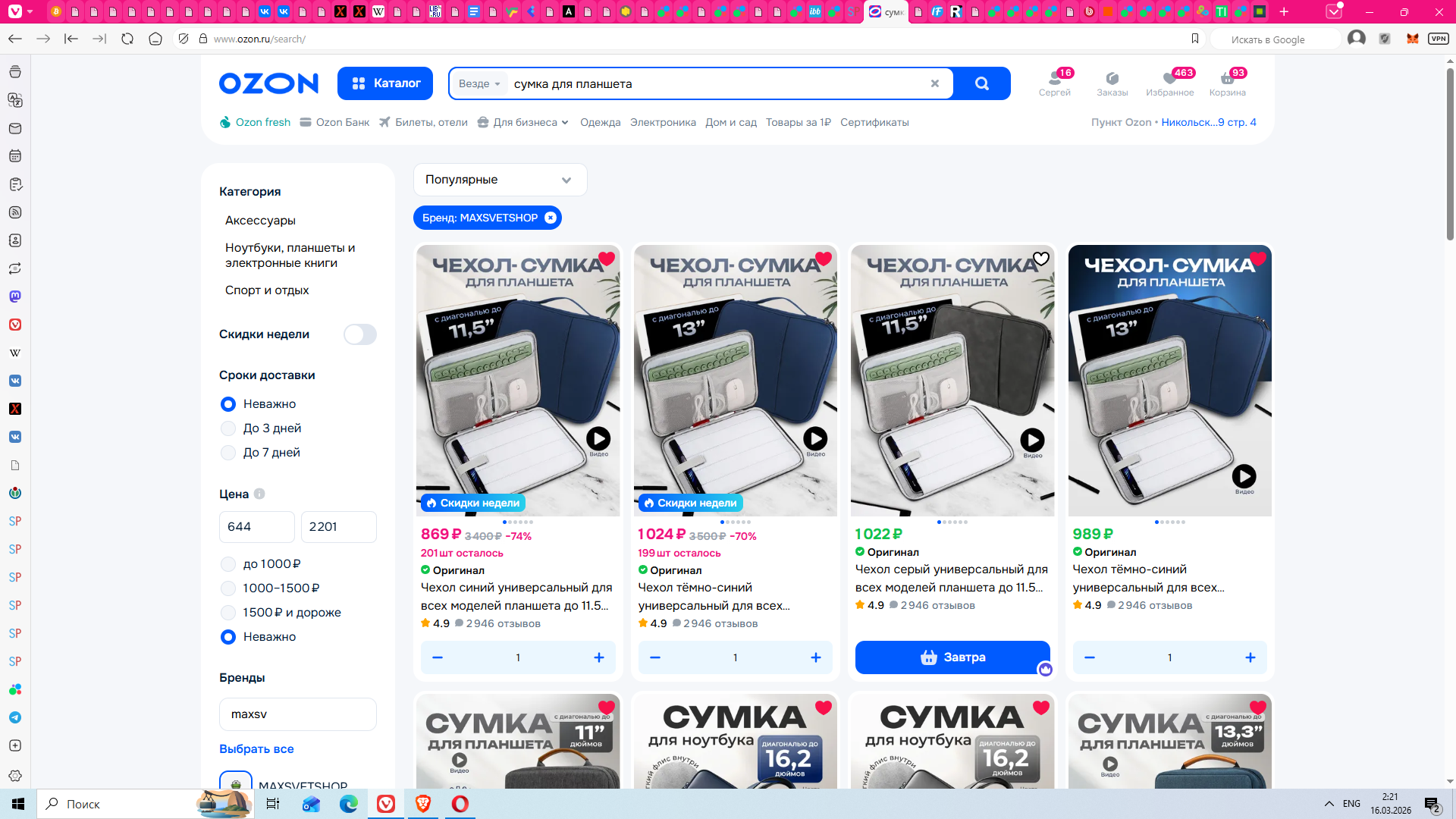Viewport: 1456px width, 819px height.
Task: Remove the MAXSVETSHOP brand filter chip
Action: tap(551, 218)
